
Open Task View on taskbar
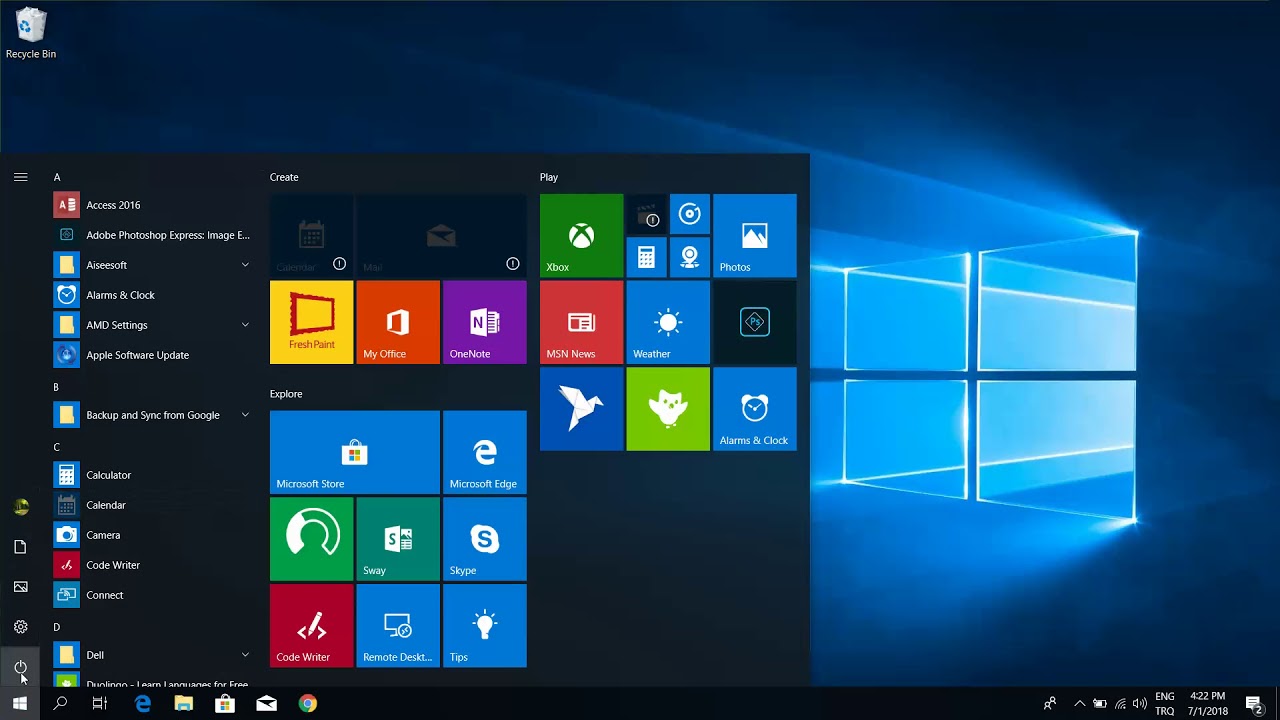pyautogui.click(x=100, y=704)
